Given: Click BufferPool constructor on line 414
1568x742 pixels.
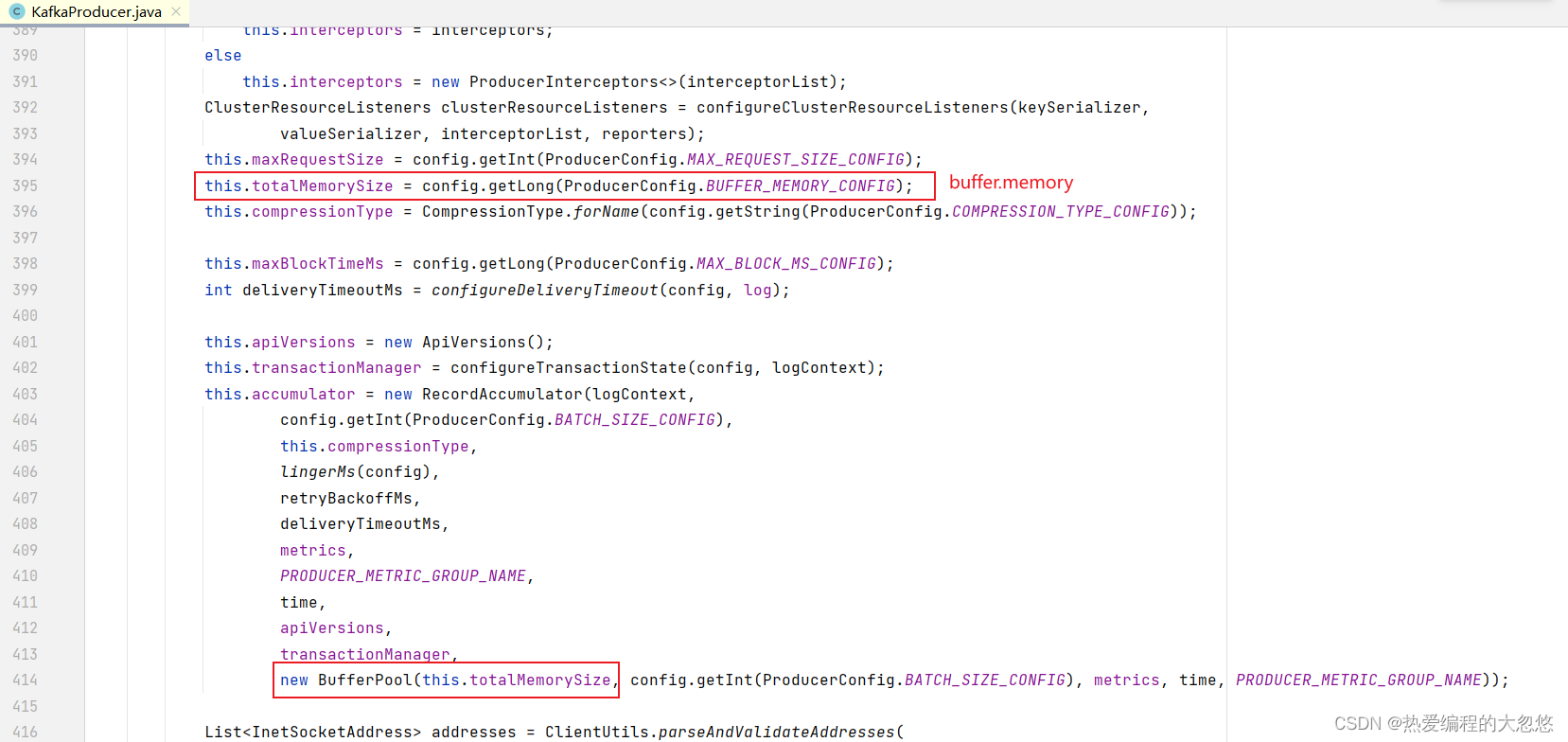Looking at the screenshot, I should pos(365,680).
